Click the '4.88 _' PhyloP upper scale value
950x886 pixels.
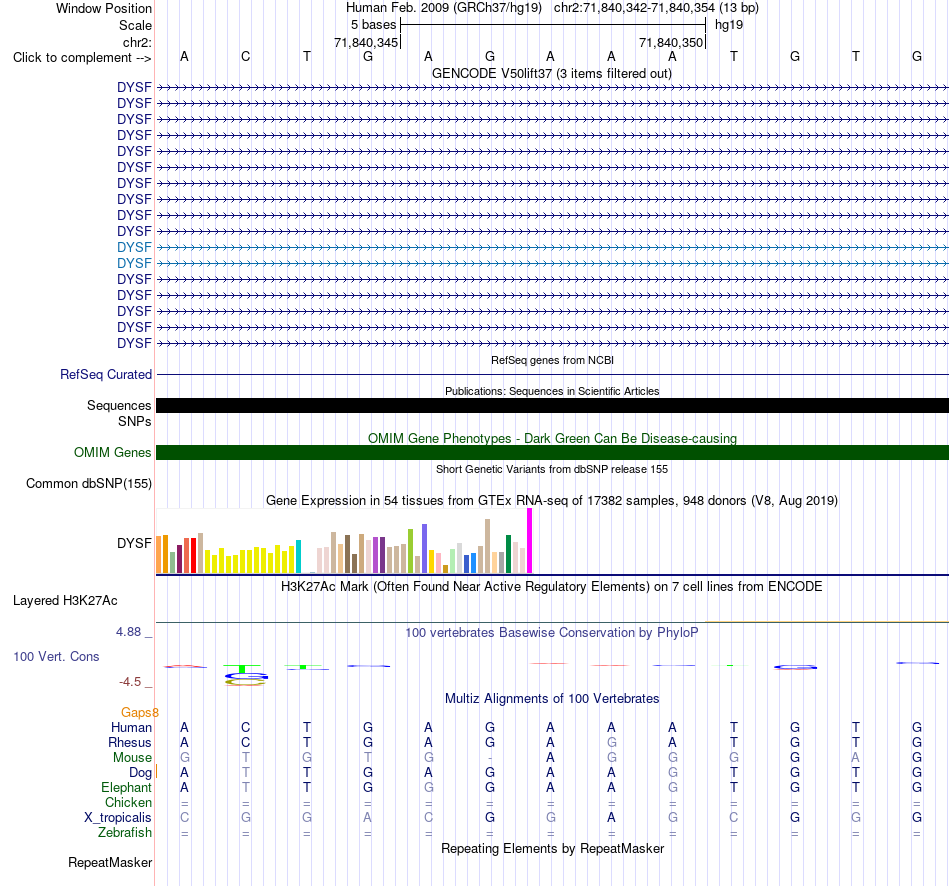click(134, 631)
